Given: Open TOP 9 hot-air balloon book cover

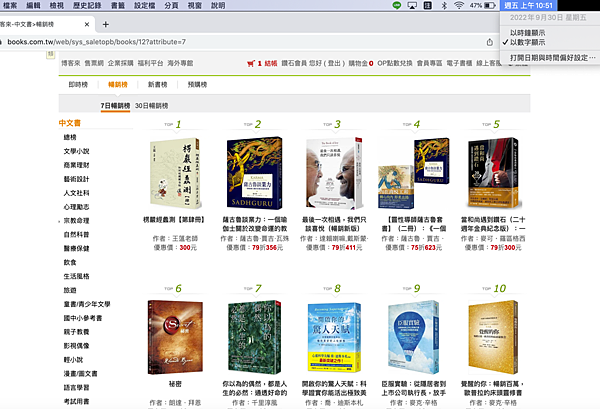Looking at the screenshot, I should (x=414, y=337).
